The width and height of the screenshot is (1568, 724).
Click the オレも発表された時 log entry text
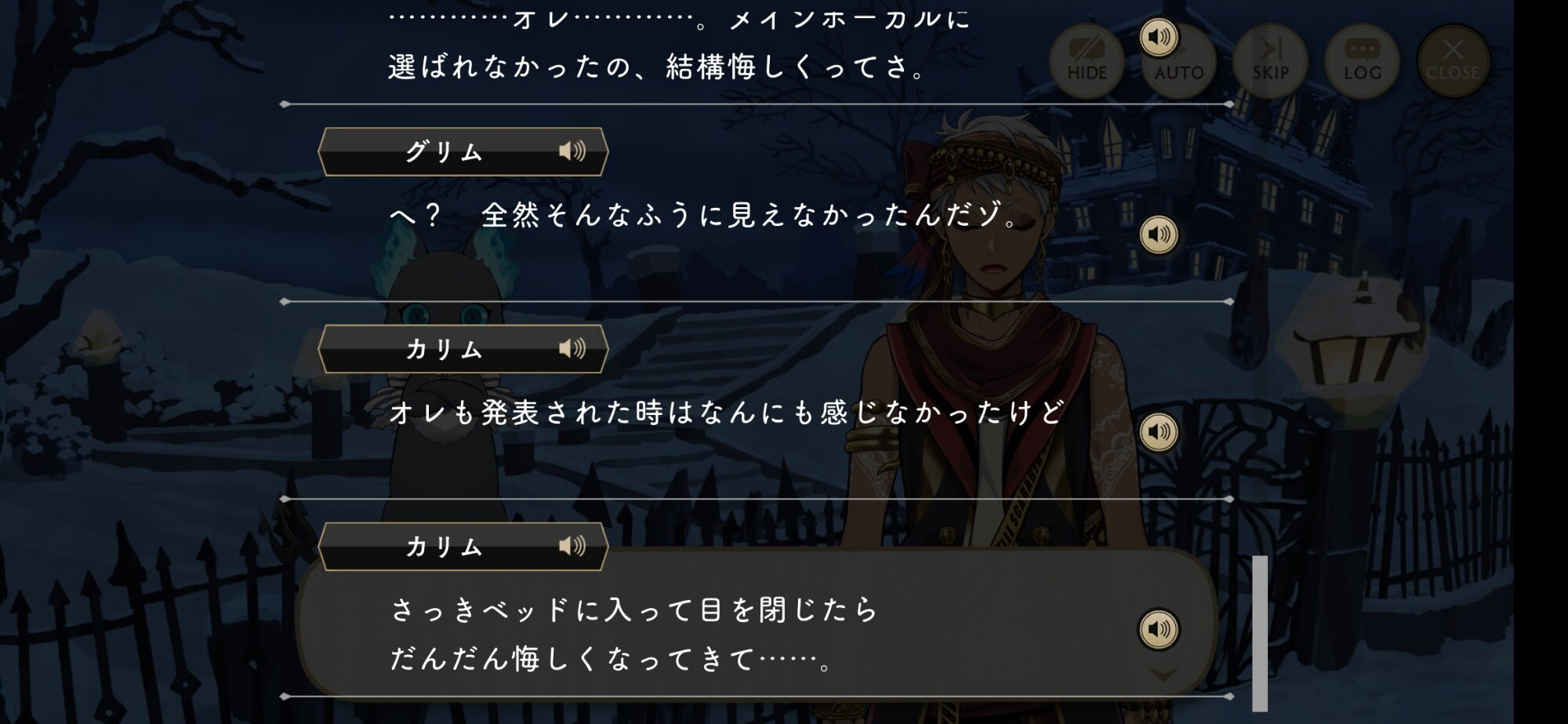[x=727, y=412]
